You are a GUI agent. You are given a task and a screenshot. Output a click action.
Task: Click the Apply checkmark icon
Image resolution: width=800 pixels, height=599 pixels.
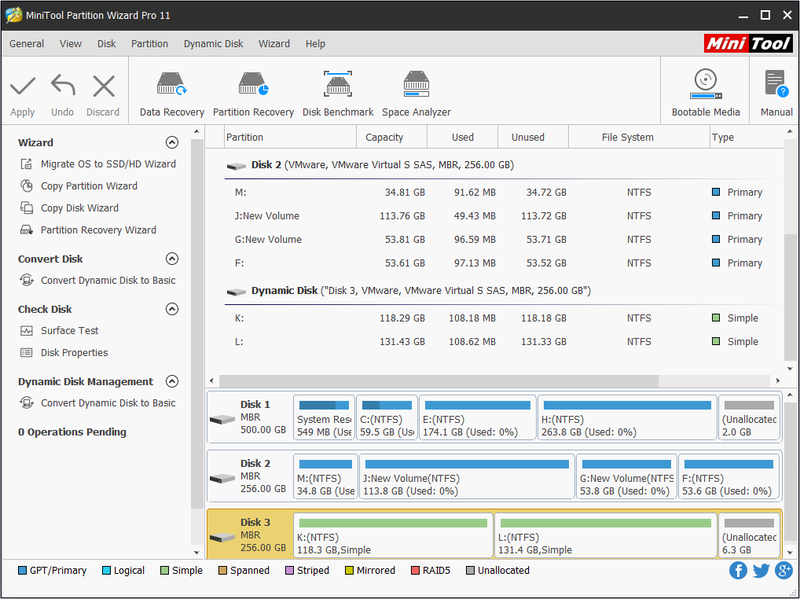(22, 86)
